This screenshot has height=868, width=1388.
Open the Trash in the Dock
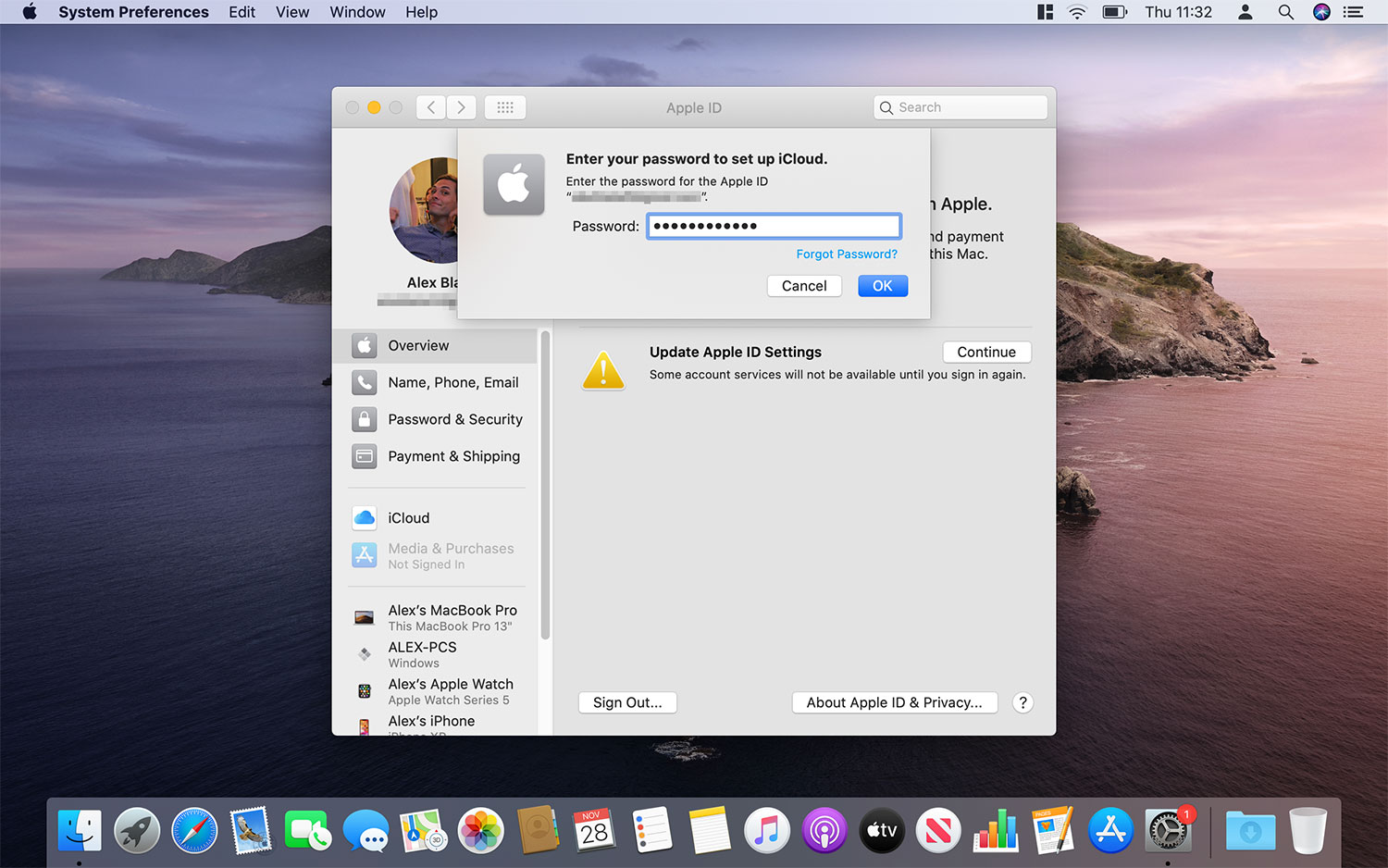[x=1307, y=830]
